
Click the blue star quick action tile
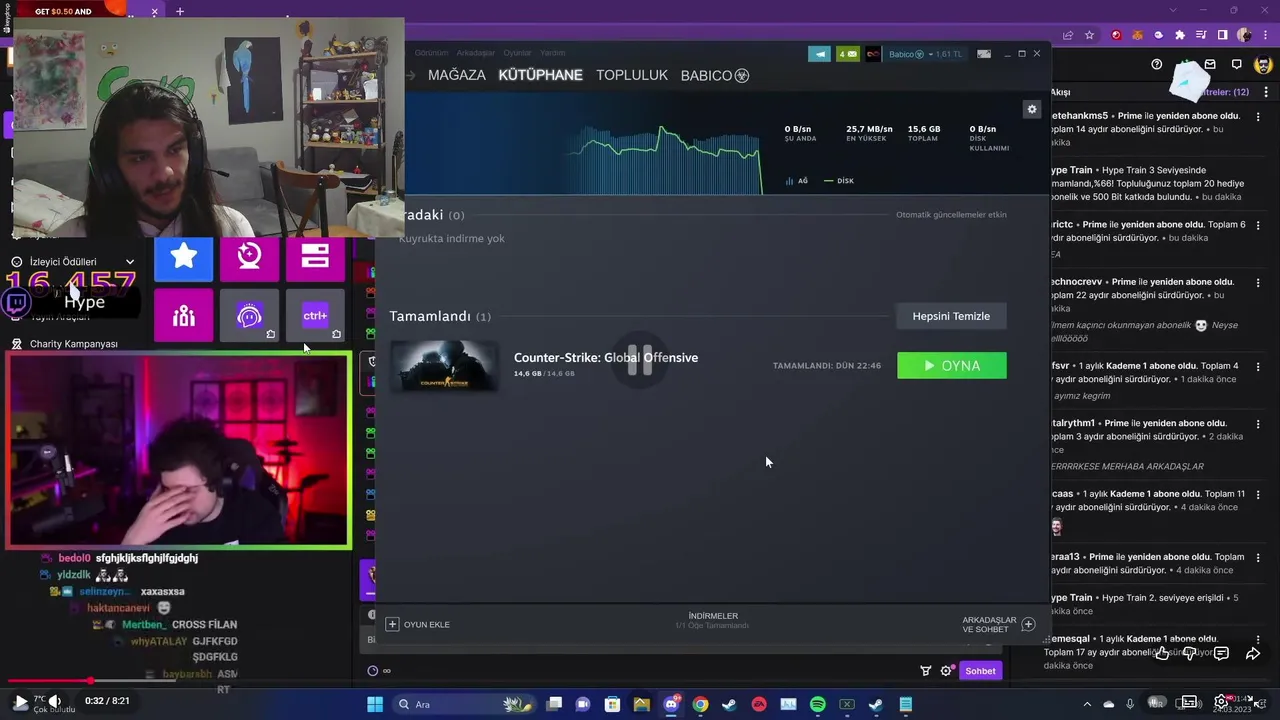[x=184, y=256]
